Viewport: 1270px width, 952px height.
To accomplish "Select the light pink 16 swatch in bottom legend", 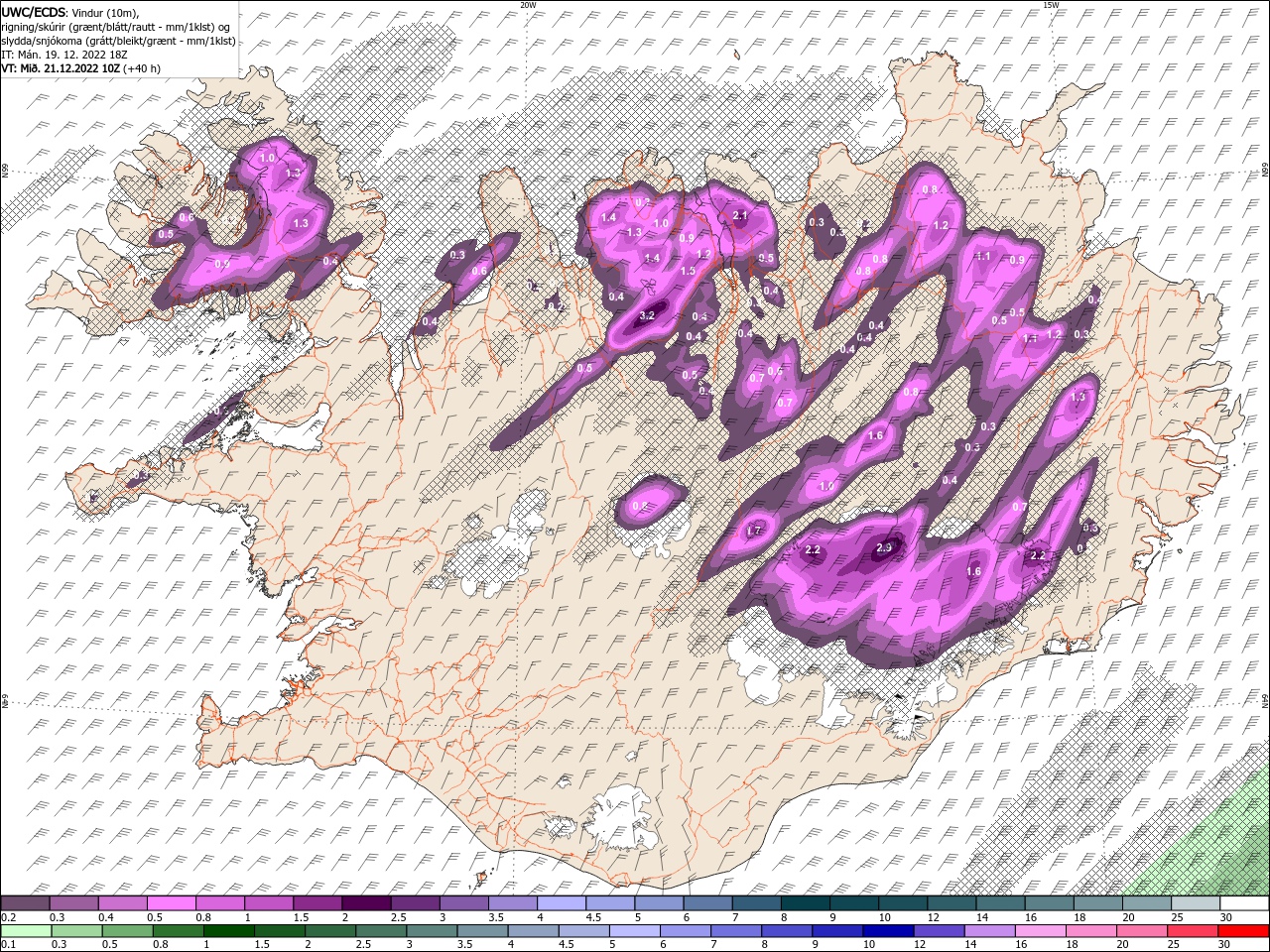I will pyautogui.click(x=1042, y=931).
